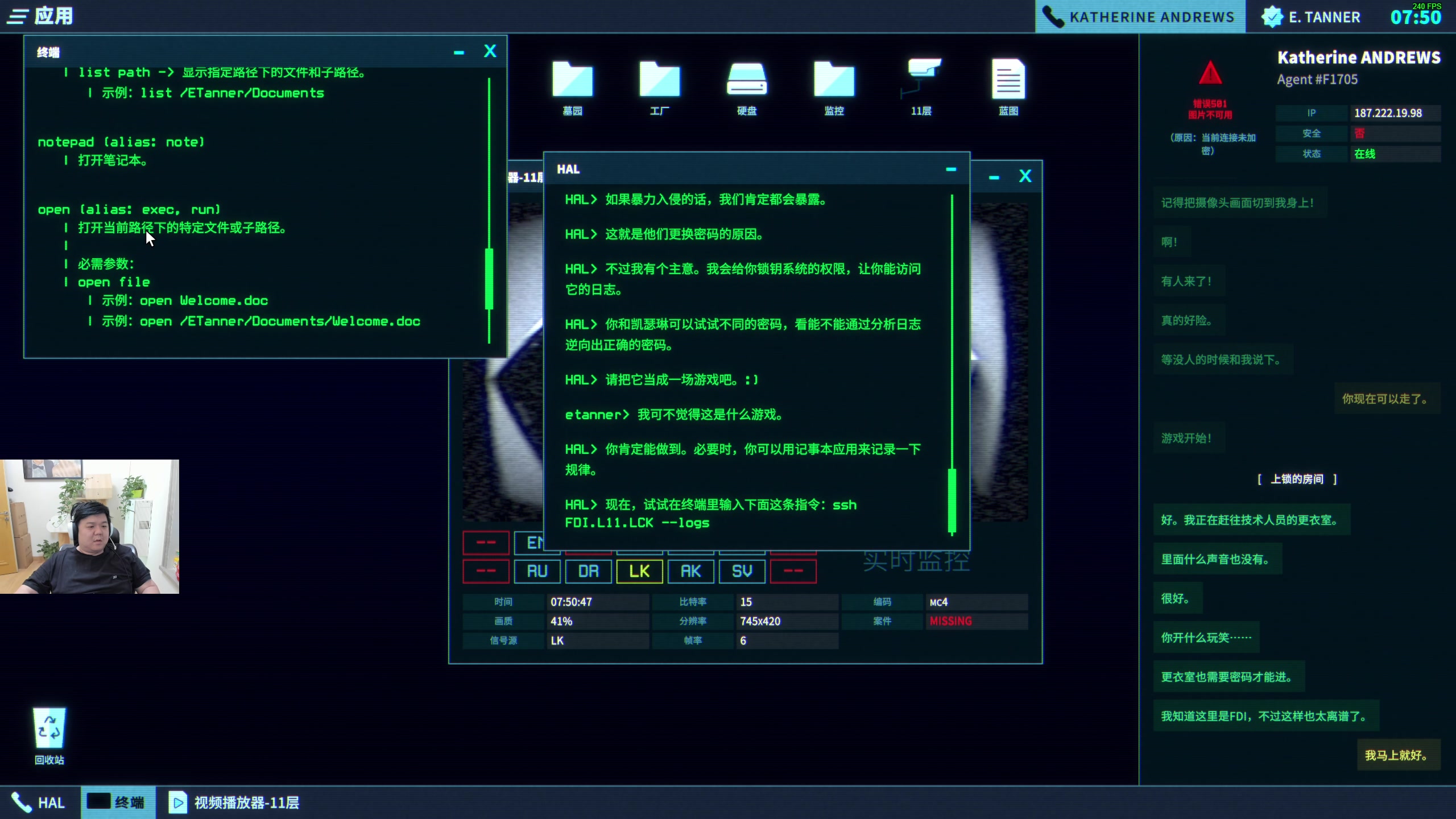Click the red warning triangle avatar
Image resolution: width=1456 pixels, height=819 pixels.
pyautogui.click(x=1210, y=74)
